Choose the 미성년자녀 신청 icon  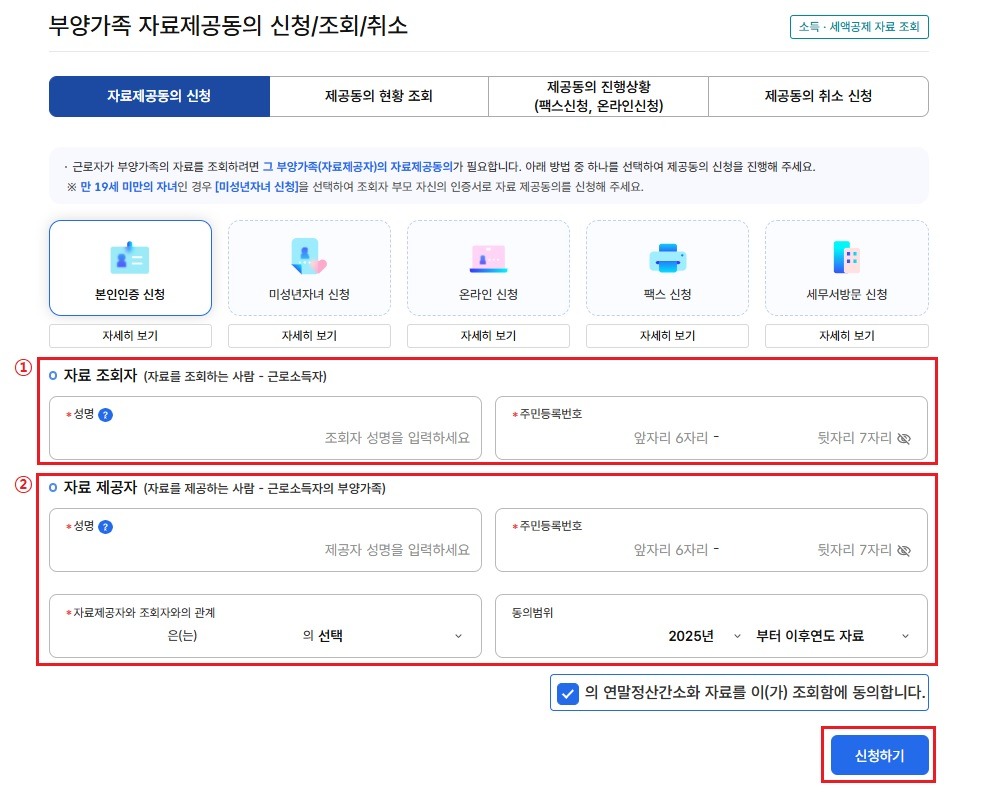(309, 258)
